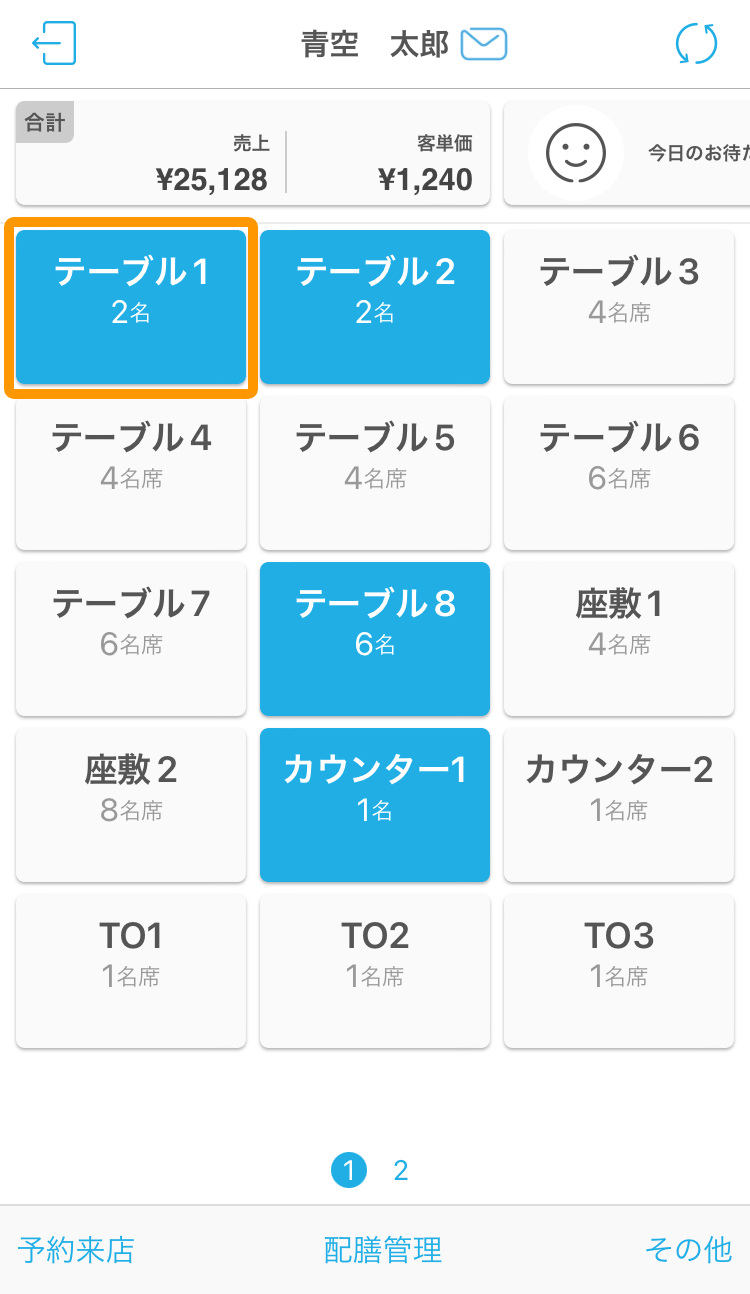Open 配膳管理 serving management

point(383,1249)
